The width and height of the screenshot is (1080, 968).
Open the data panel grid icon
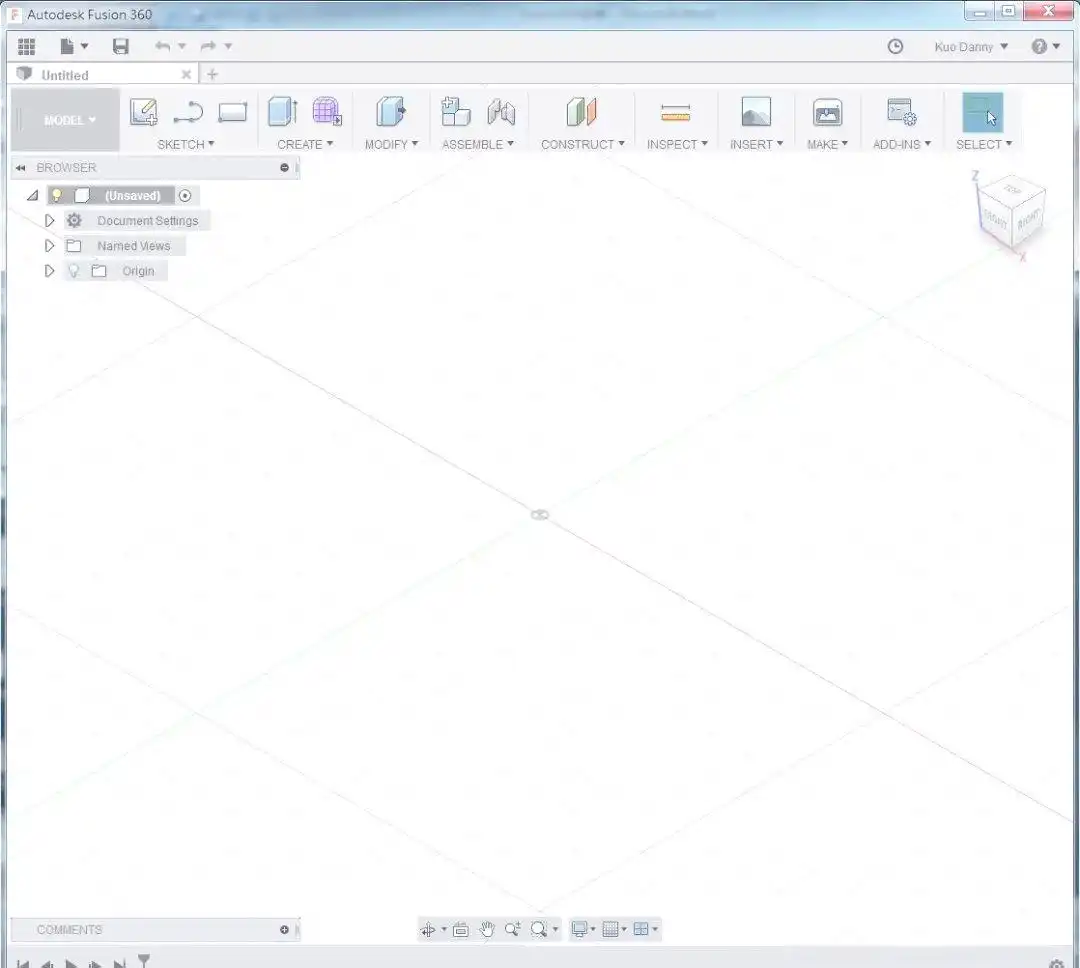pos(26,46)
